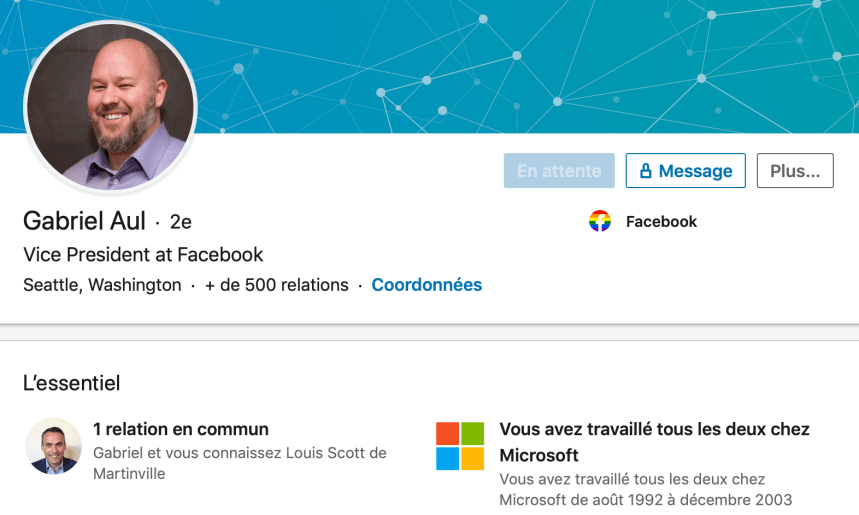Click the "Seattle, Washington" location text
Screen dimensions: 859x515
point(102,285)
